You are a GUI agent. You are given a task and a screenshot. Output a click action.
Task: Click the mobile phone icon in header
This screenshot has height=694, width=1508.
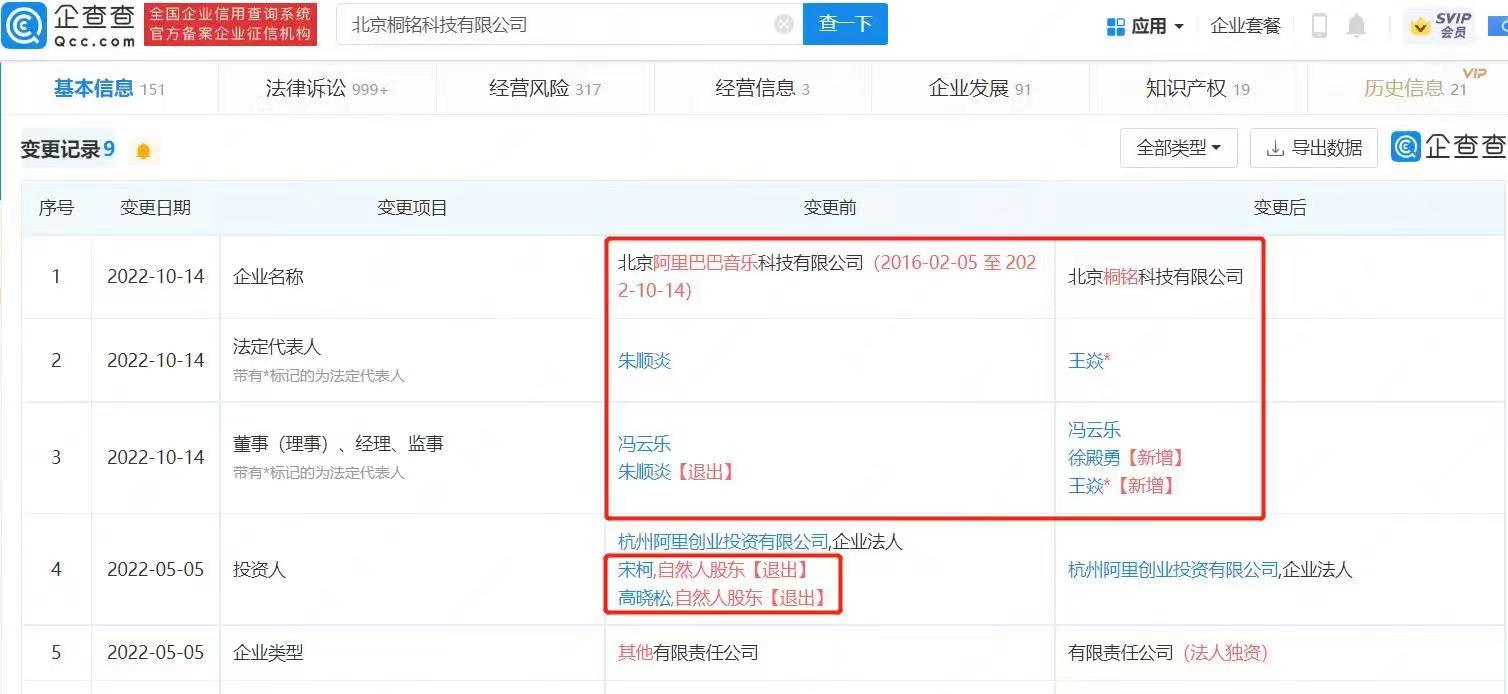(x=1319, y=26)
